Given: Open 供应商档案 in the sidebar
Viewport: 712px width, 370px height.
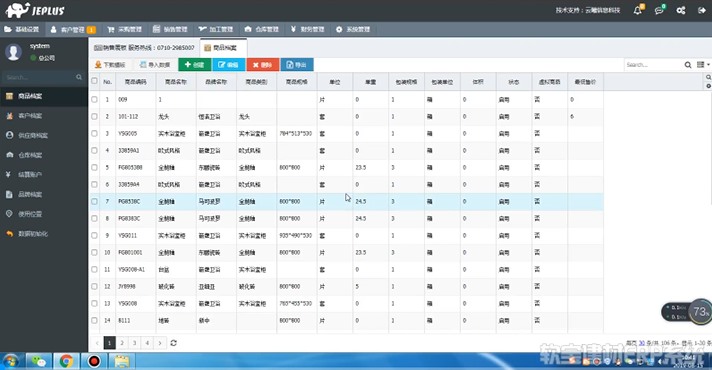Looking at the screenshot, I should [33, 135].
